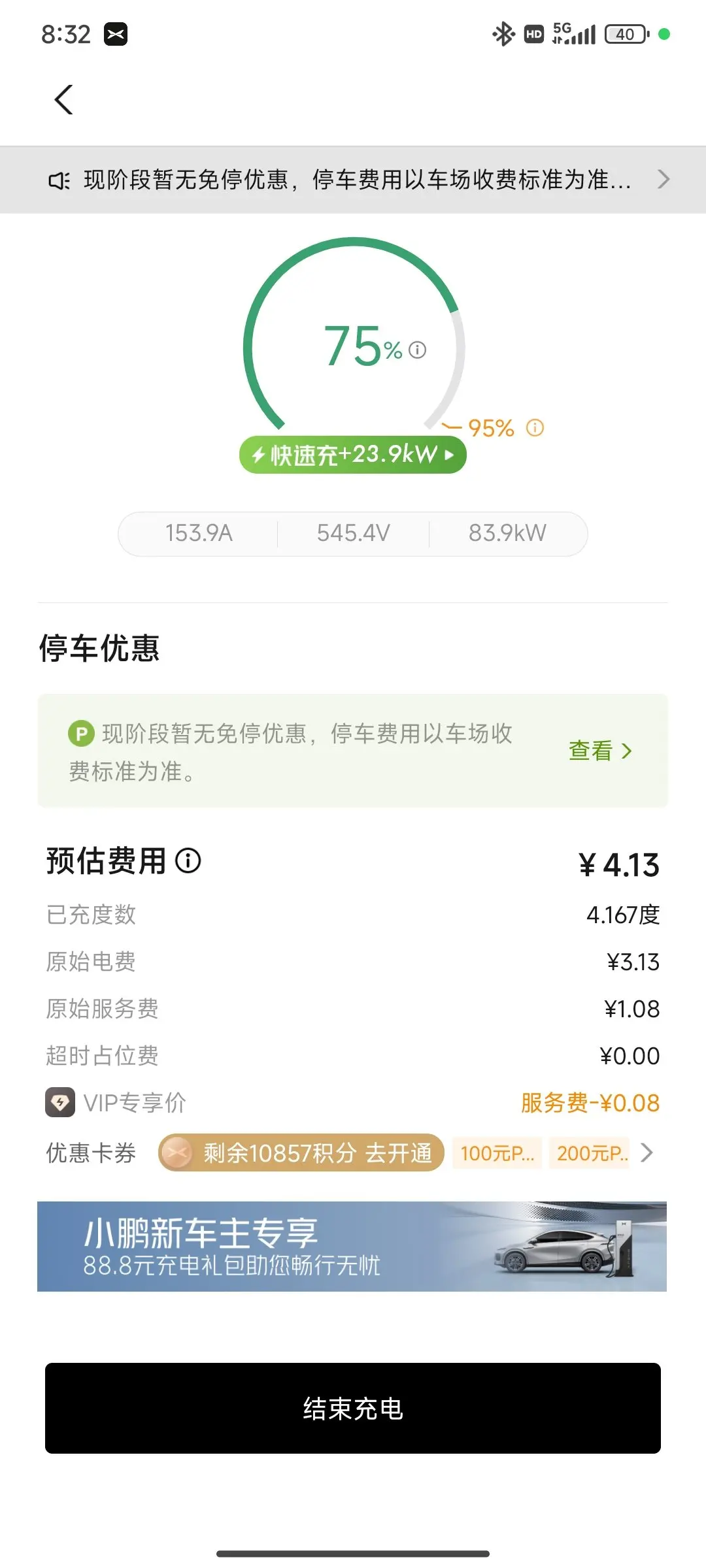Tap the info icon beside 预估费用

point(188,860)
